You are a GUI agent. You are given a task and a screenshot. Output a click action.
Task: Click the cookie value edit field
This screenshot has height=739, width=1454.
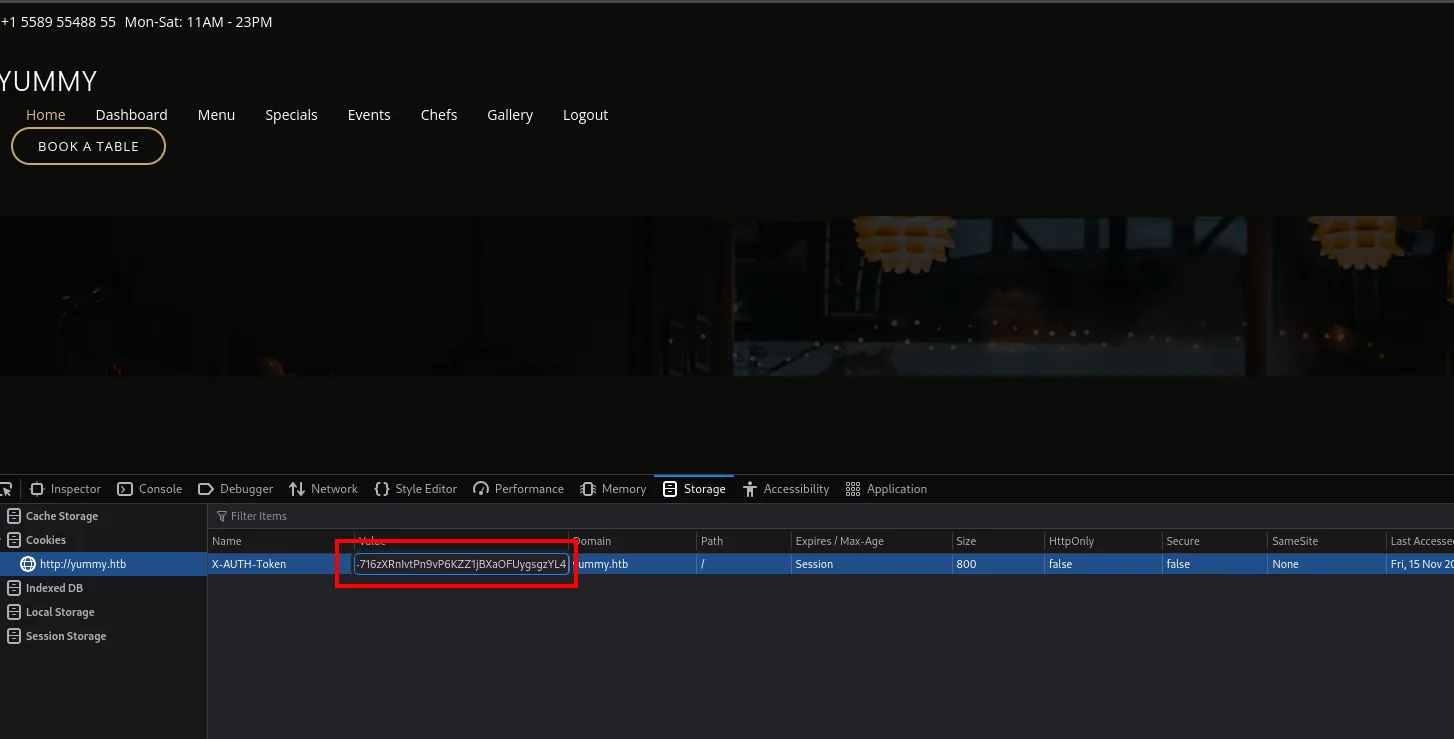click(x=461, y=564)
